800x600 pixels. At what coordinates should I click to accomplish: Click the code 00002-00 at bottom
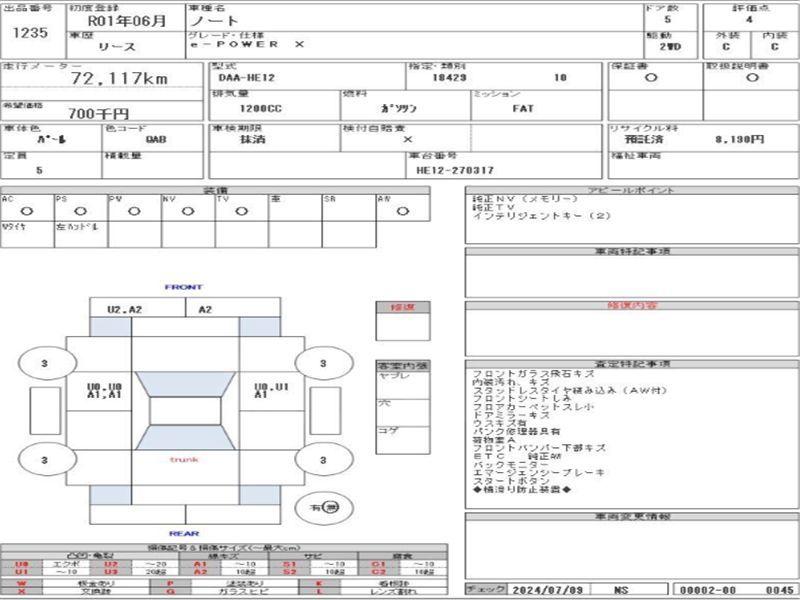[706, 590]
